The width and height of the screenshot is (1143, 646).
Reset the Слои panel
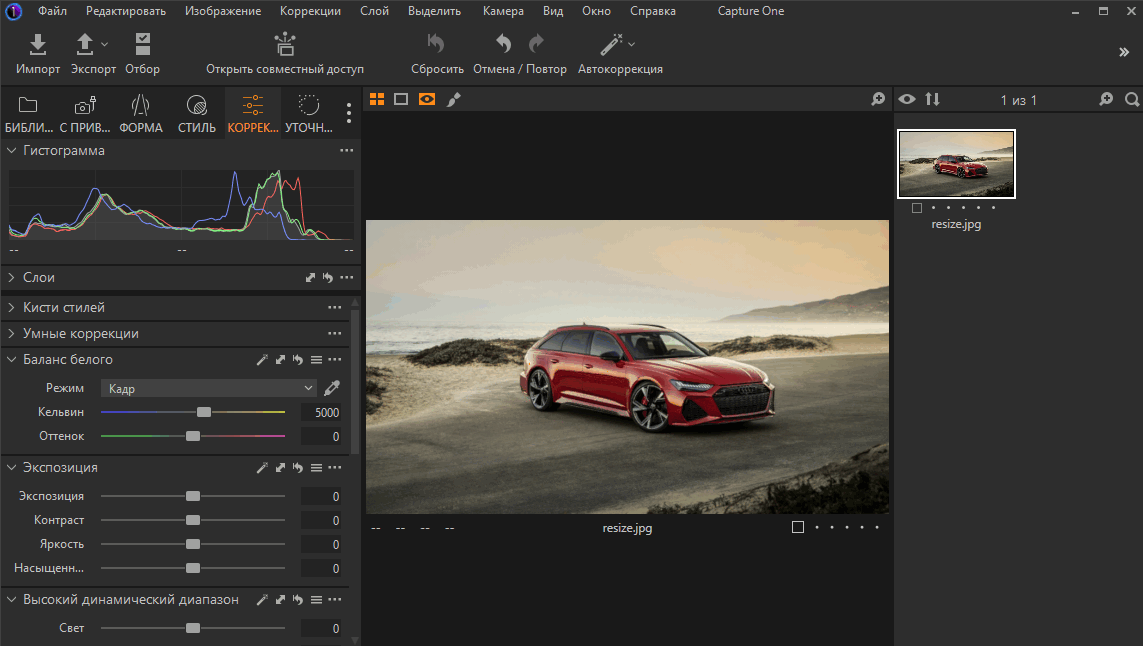point(328,277)
